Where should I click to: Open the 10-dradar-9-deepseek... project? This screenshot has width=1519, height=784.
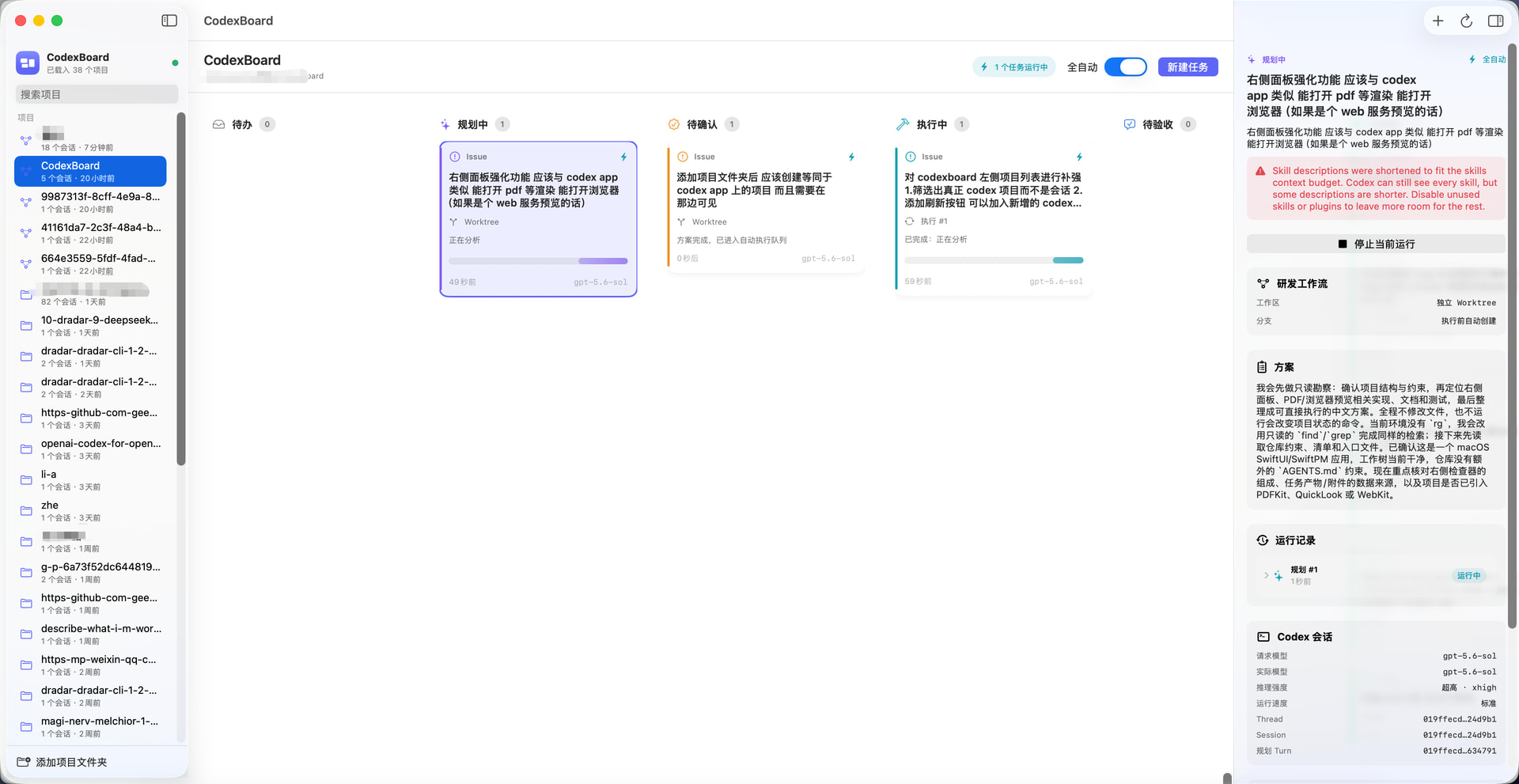tap(90, 326)
